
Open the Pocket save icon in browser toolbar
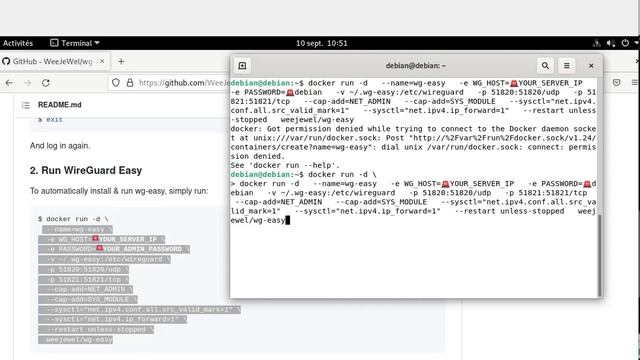(x=616, y=83)
